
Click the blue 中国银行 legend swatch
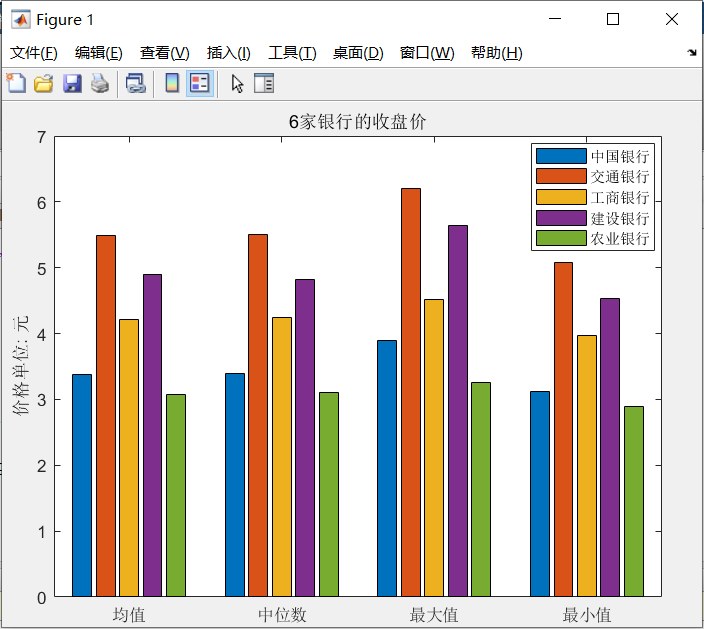coord(561,156)
